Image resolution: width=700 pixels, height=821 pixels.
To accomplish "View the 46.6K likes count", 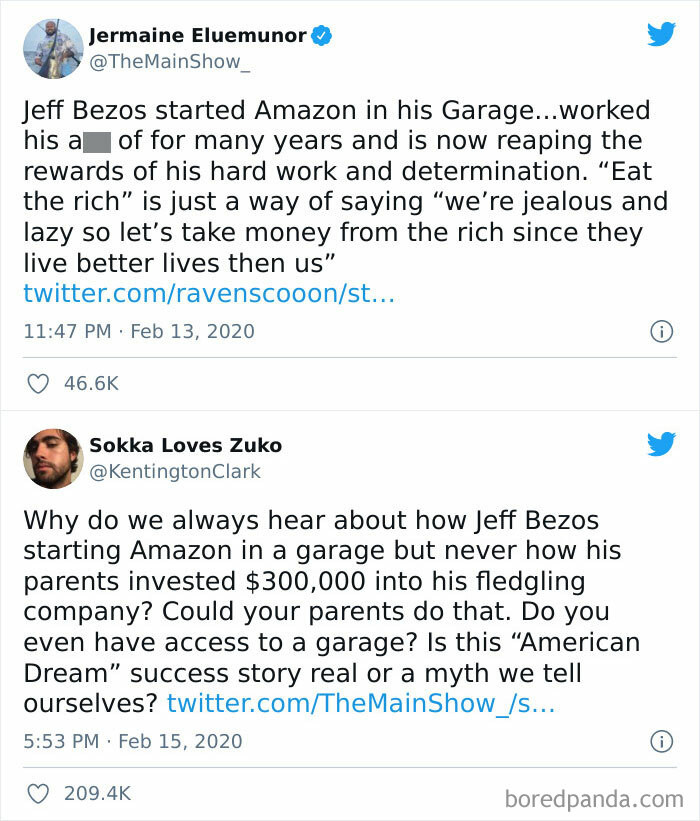I will point(91,383).
